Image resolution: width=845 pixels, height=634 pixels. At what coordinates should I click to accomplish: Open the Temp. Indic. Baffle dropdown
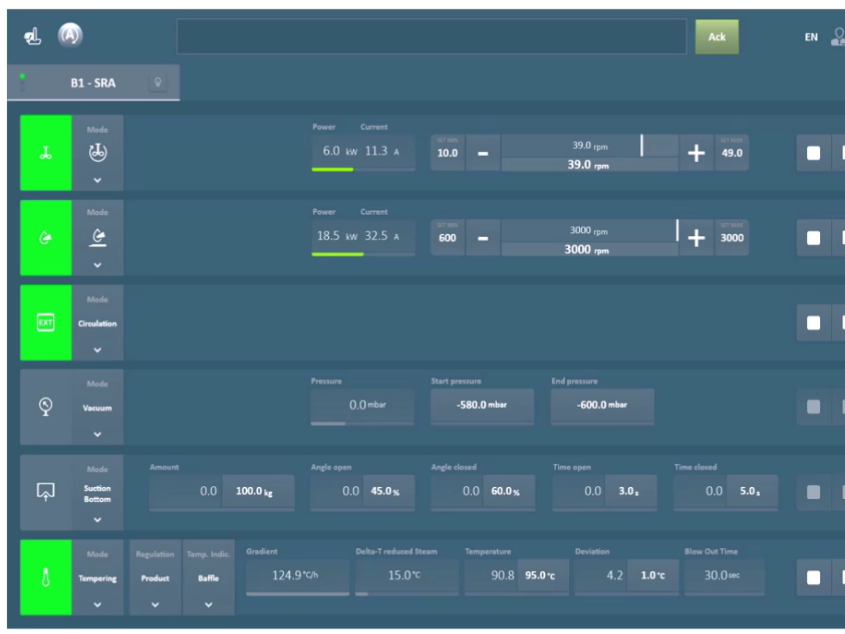pos(208,604)
